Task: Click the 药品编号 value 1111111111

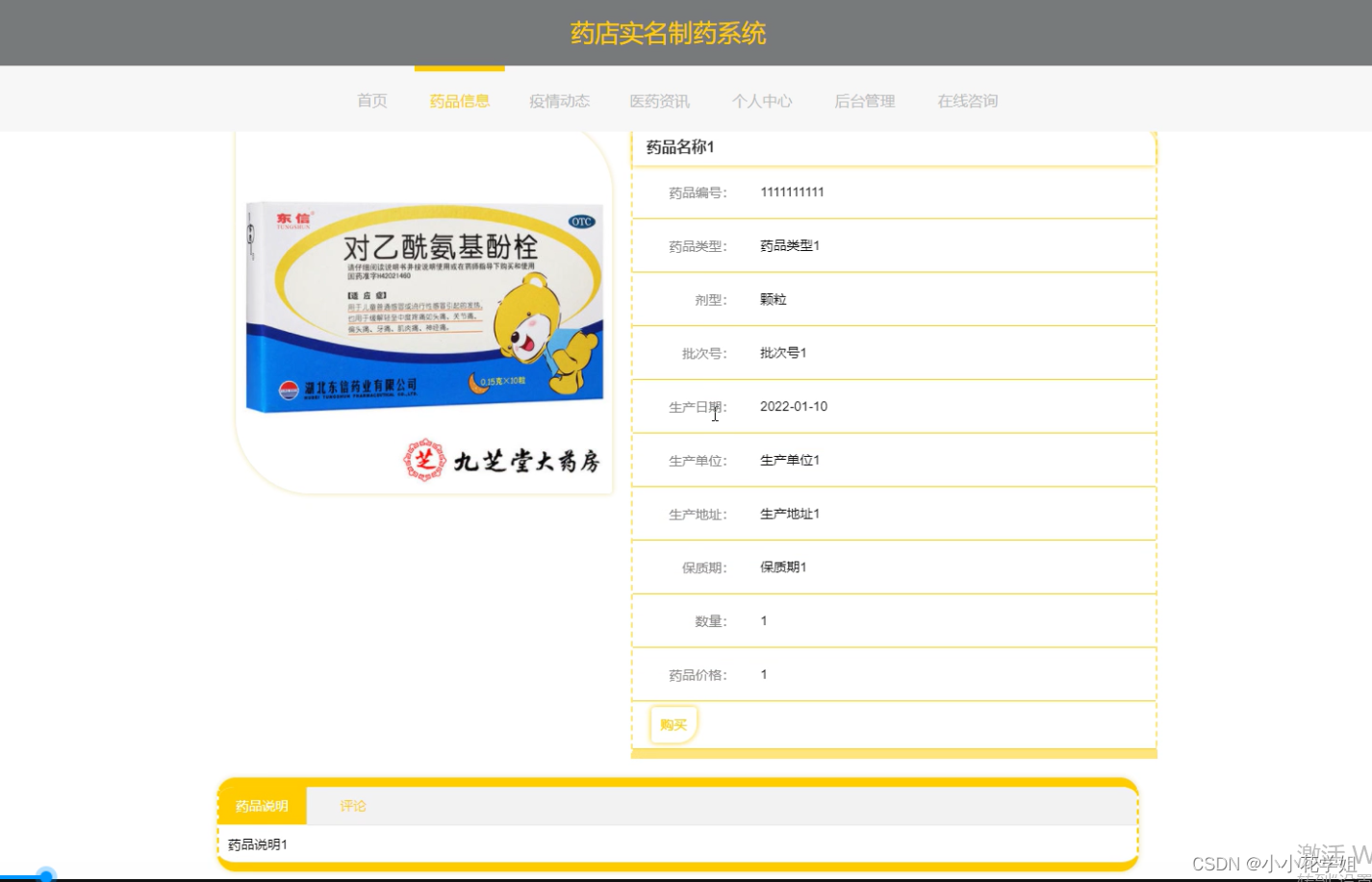Action: coord(792,191)
